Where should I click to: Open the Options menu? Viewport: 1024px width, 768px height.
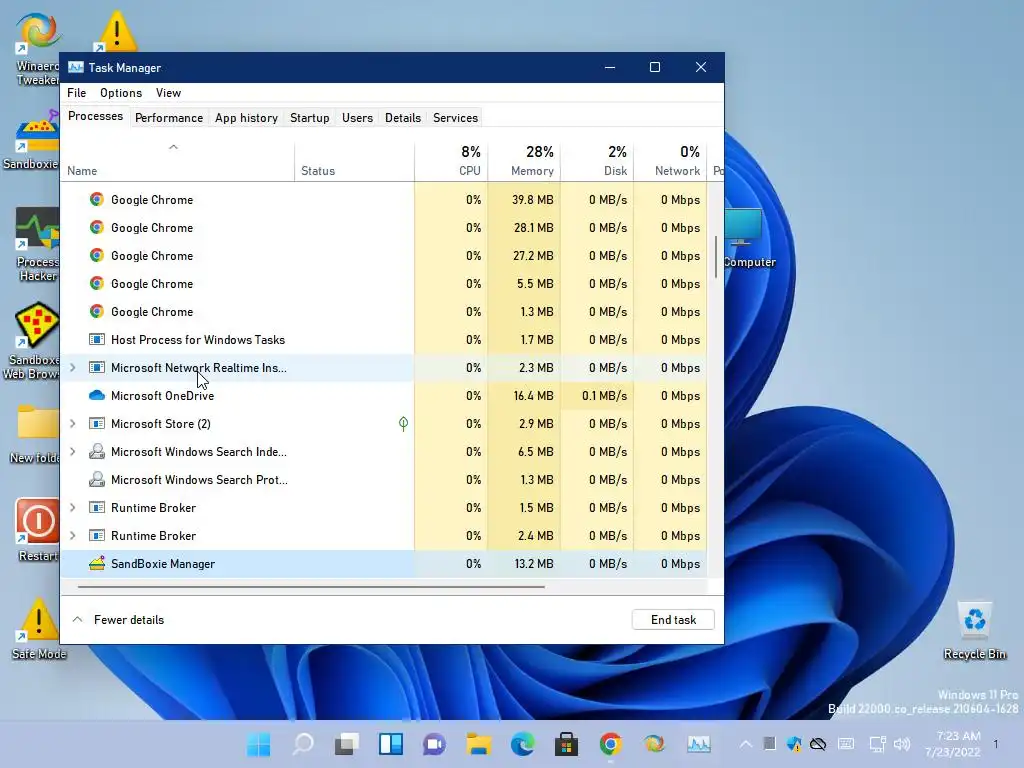(x=121, y=93)
